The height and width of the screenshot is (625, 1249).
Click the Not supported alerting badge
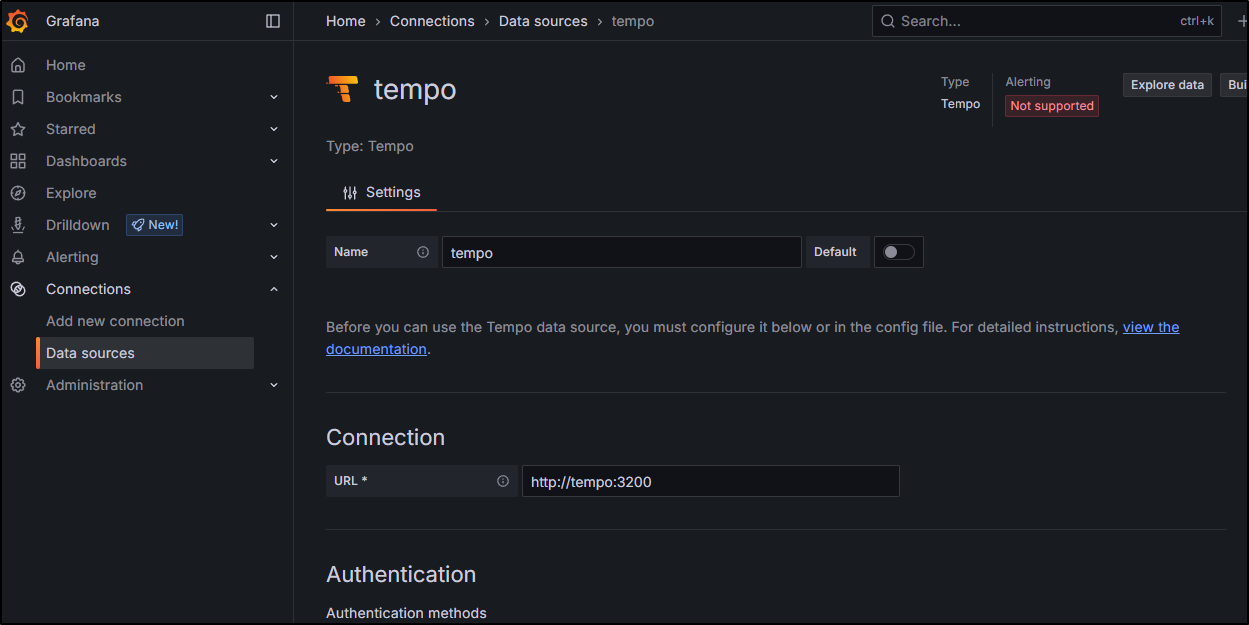[x=1052, y=106]
